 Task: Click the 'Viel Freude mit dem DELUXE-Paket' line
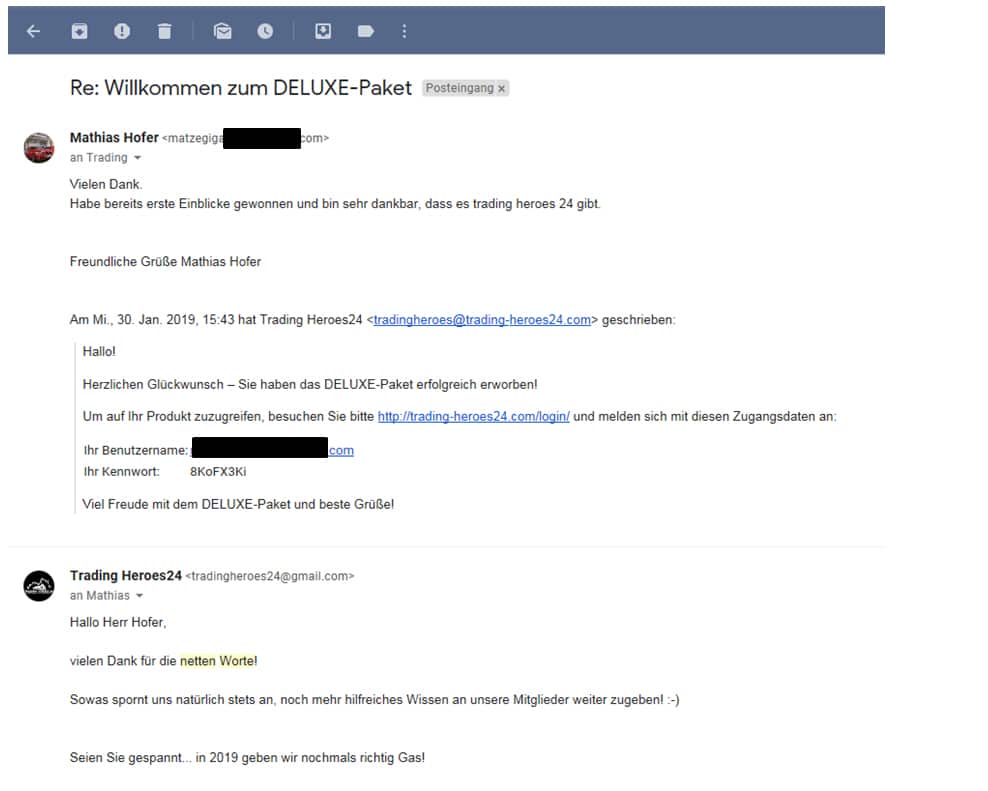tap(238, 504)
